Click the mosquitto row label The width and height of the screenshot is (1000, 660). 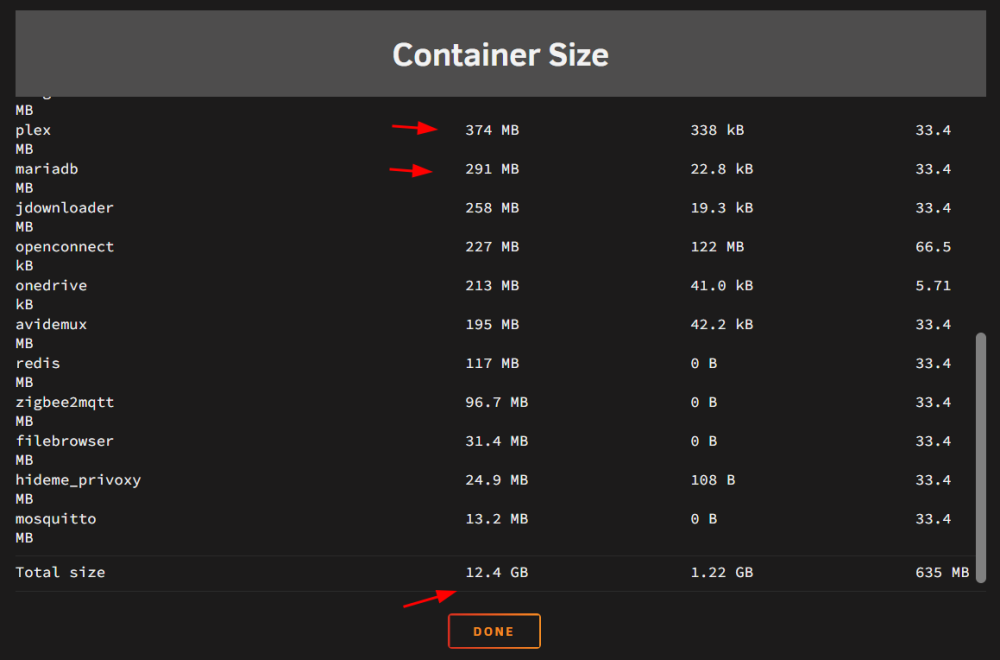[55, 519]
